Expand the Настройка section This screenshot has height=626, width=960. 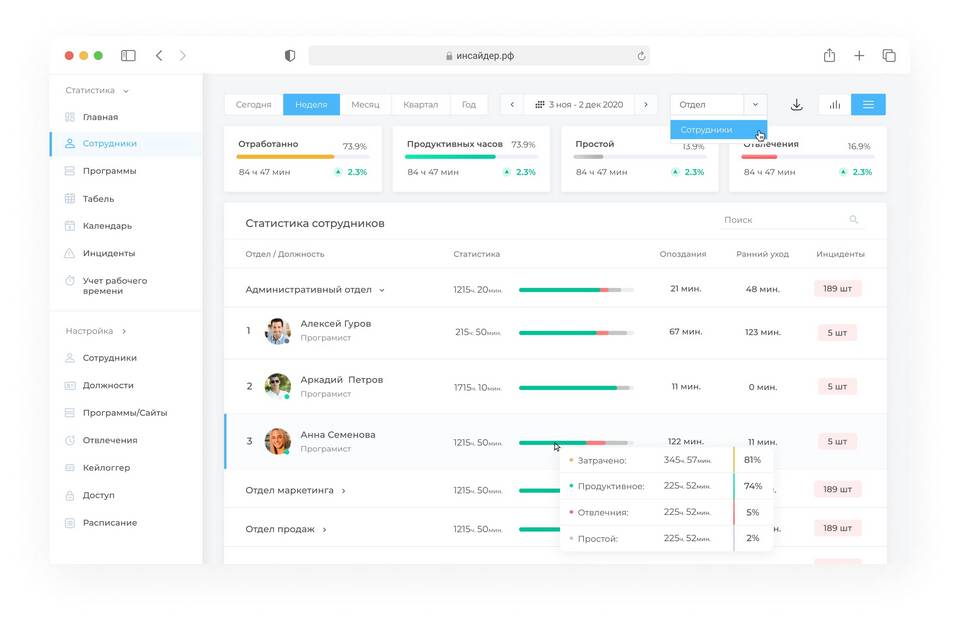point(96,331)
